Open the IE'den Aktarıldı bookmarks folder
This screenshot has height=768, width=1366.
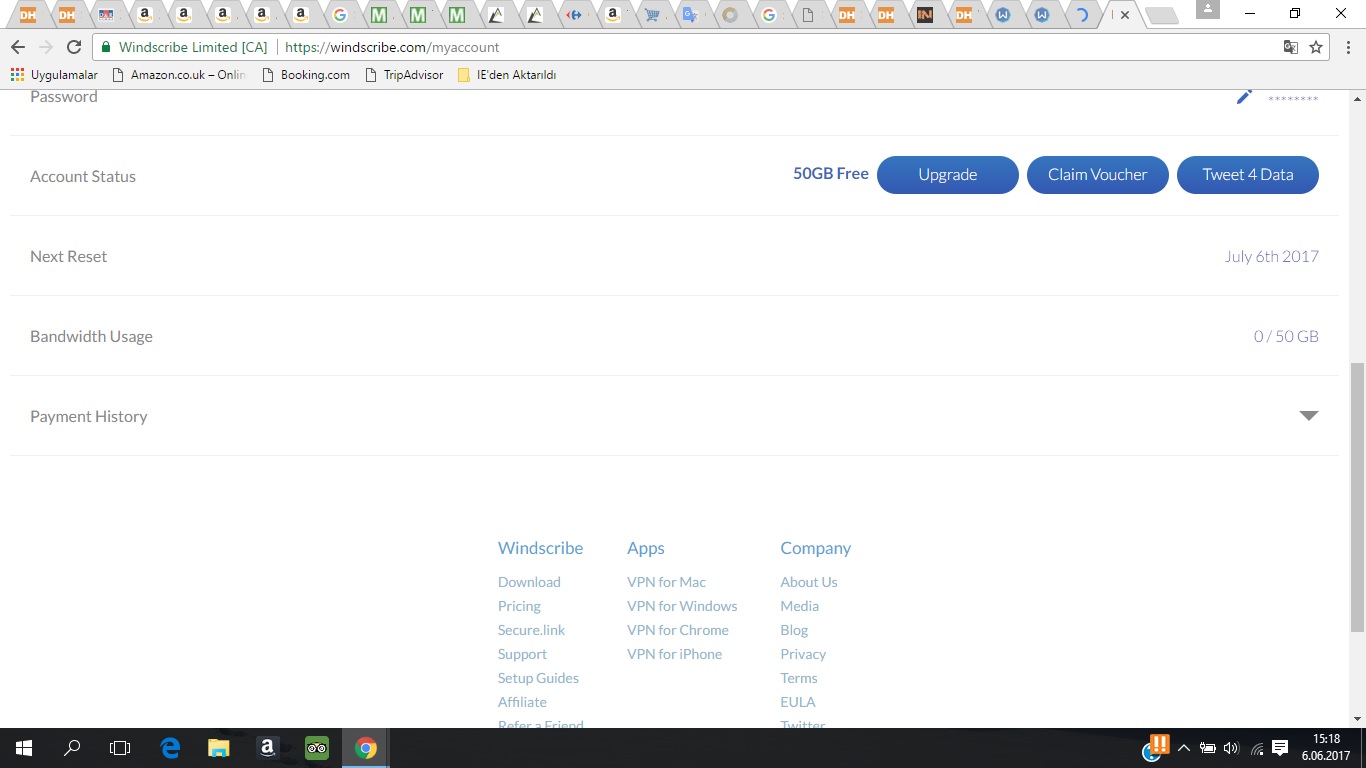pyautogui.click(x=507, y=75)
